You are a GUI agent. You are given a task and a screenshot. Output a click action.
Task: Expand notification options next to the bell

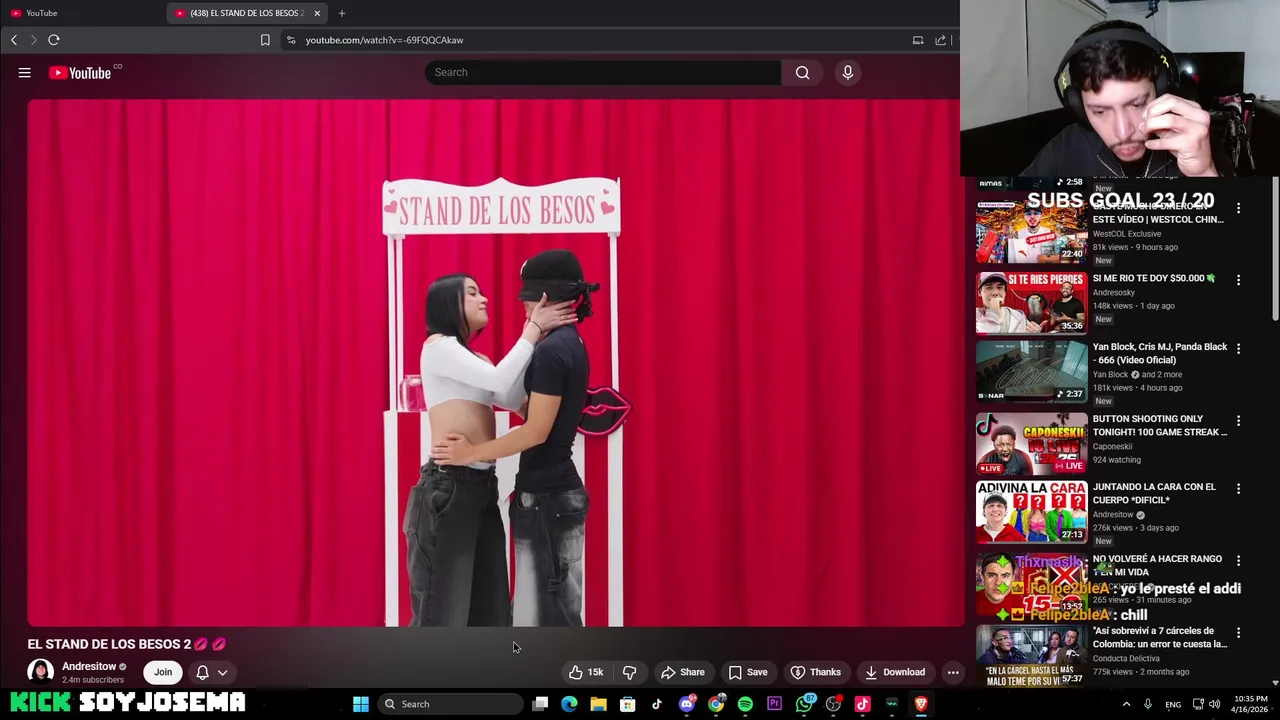pos(222,672)
